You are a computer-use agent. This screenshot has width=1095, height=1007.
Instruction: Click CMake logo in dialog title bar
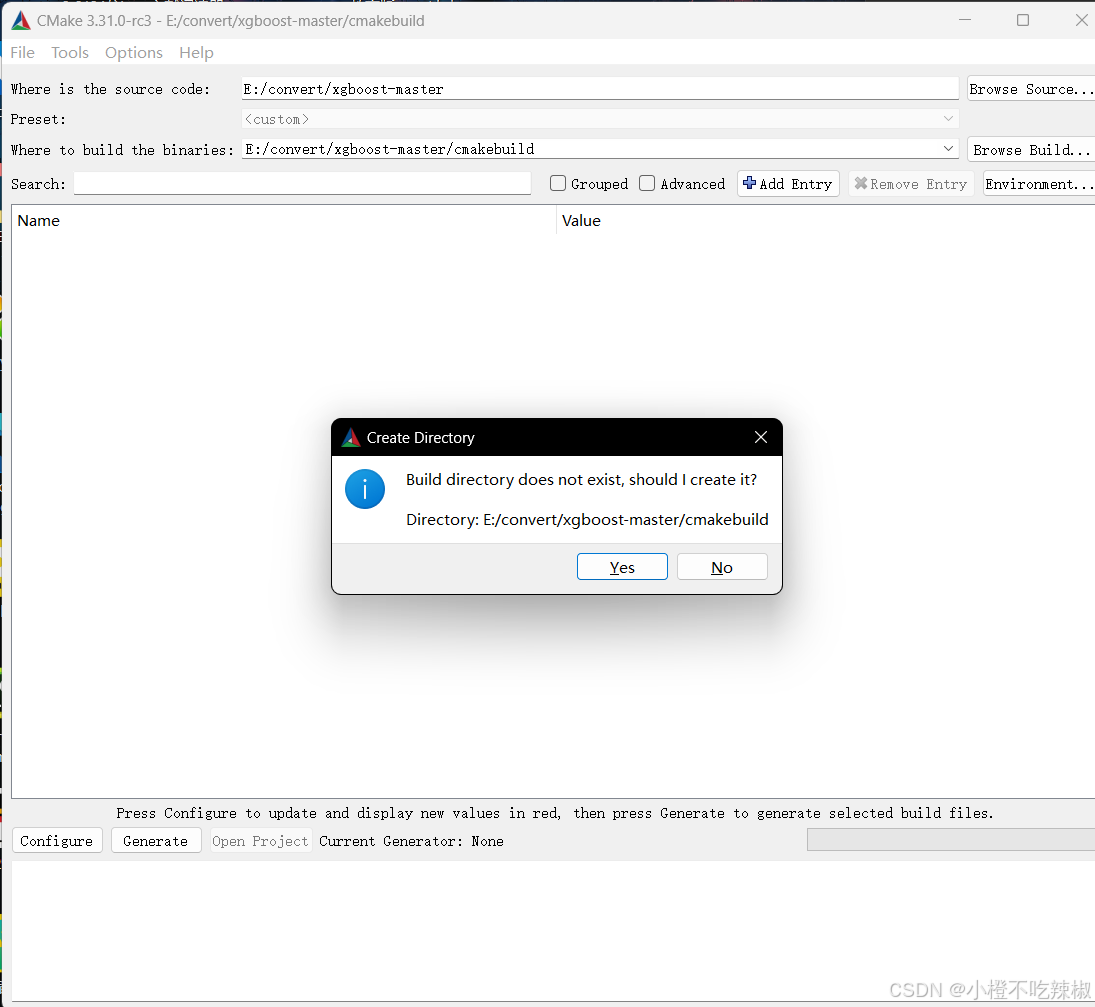tap(351, 438)
